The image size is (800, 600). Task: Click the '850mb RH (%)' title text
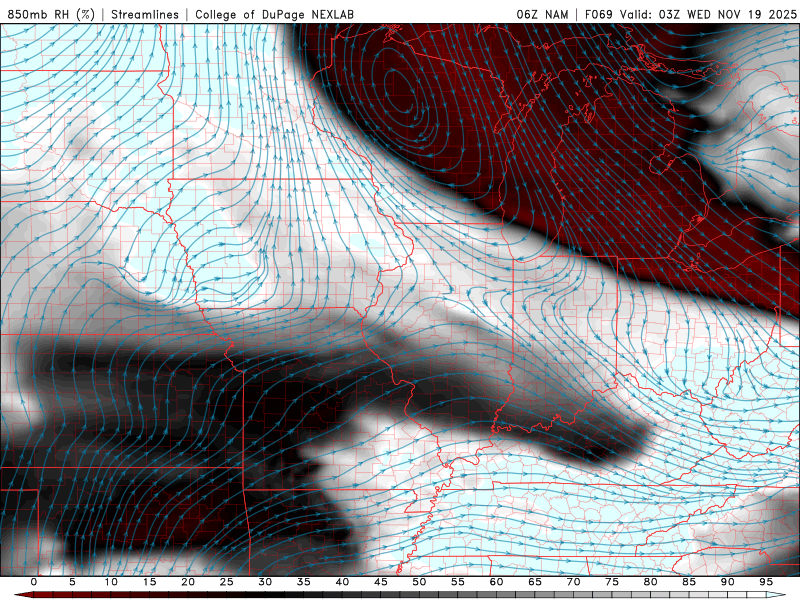click(x=51, y=14)
